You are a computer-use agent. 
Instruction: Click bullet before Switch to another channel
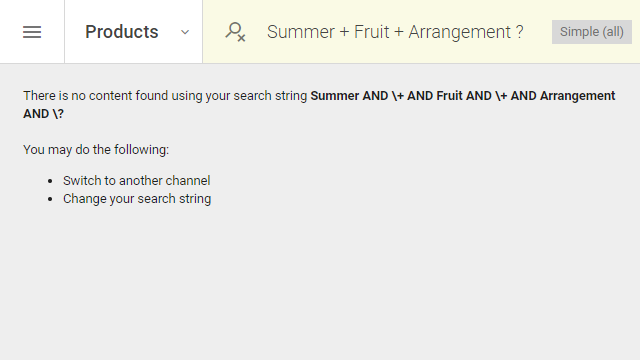tap(50, 181)
